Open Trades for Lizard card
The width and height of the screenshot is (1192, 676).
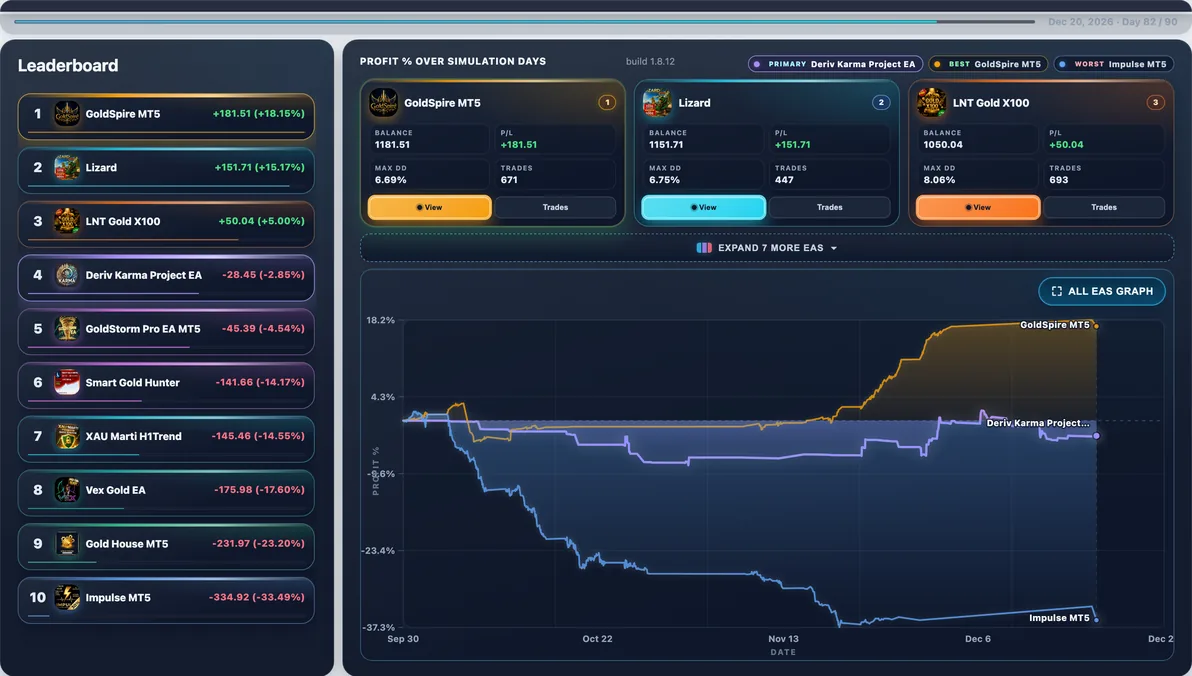point(830,207)
